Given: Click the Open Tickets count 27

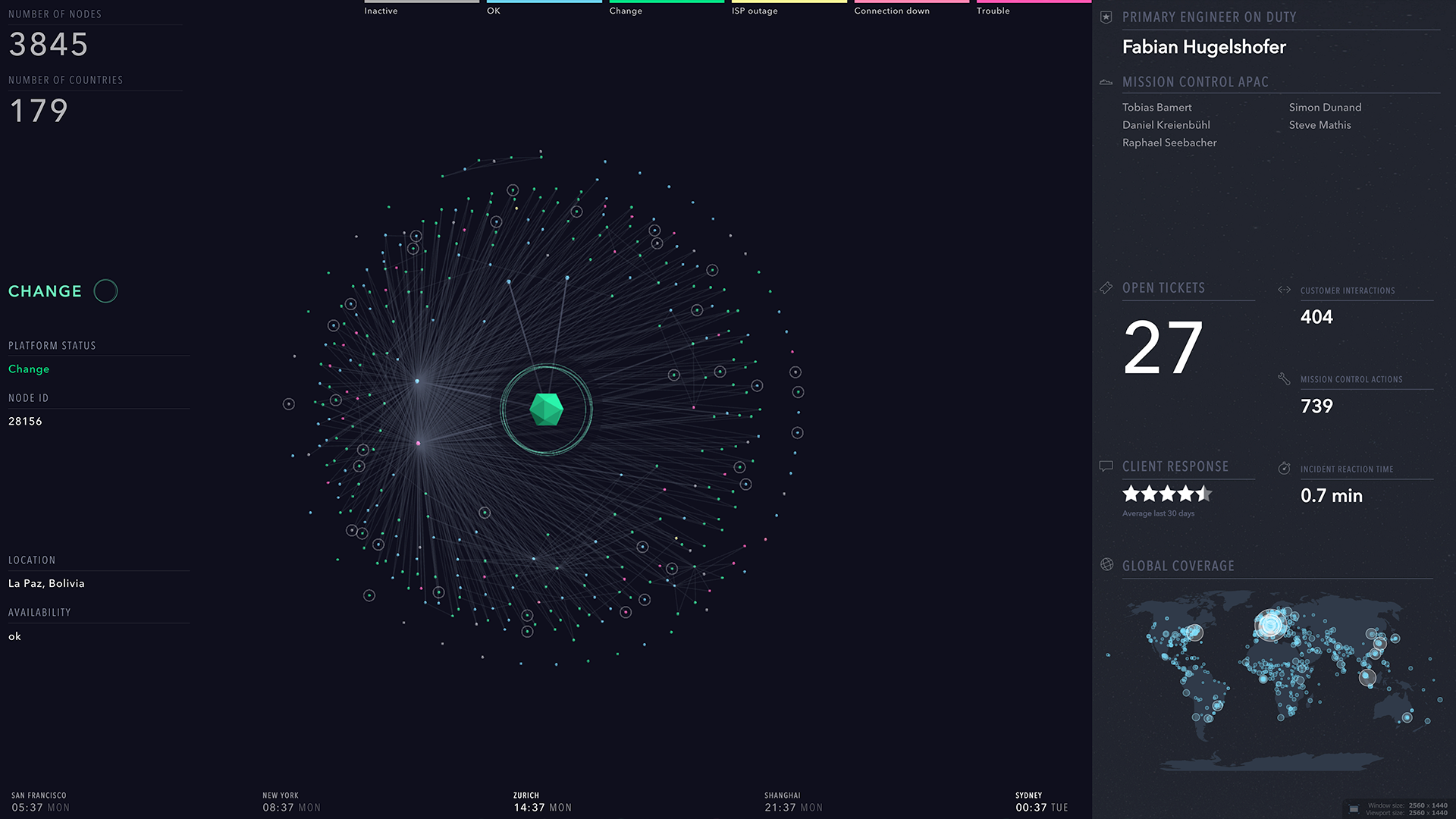Looking at the screenshot, I should (x=1163, y=348).
